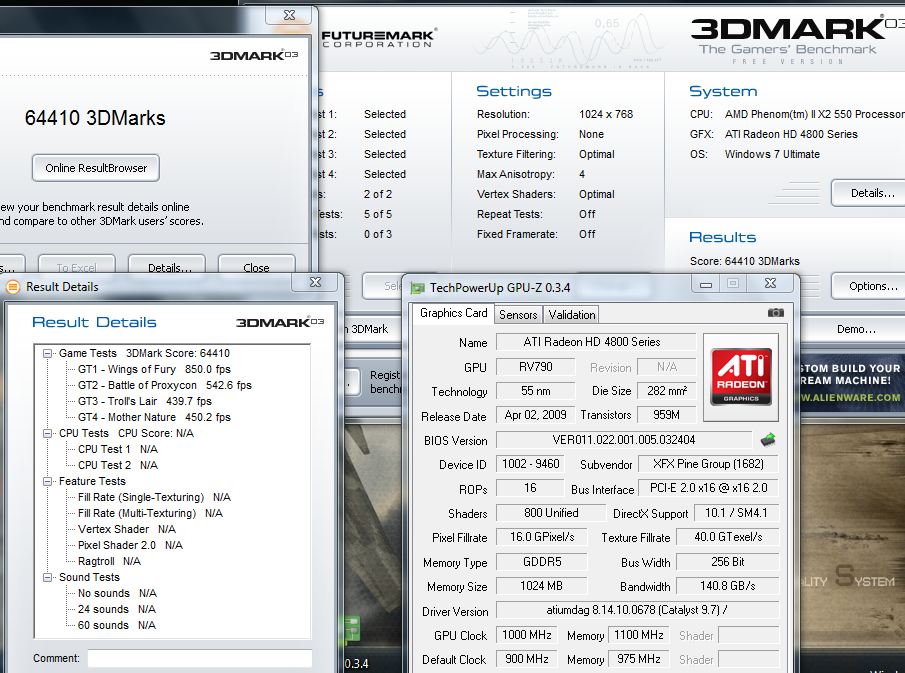905x673 pixels.
Task: Minimize the GPU-Z window
Action: point(705,283)
